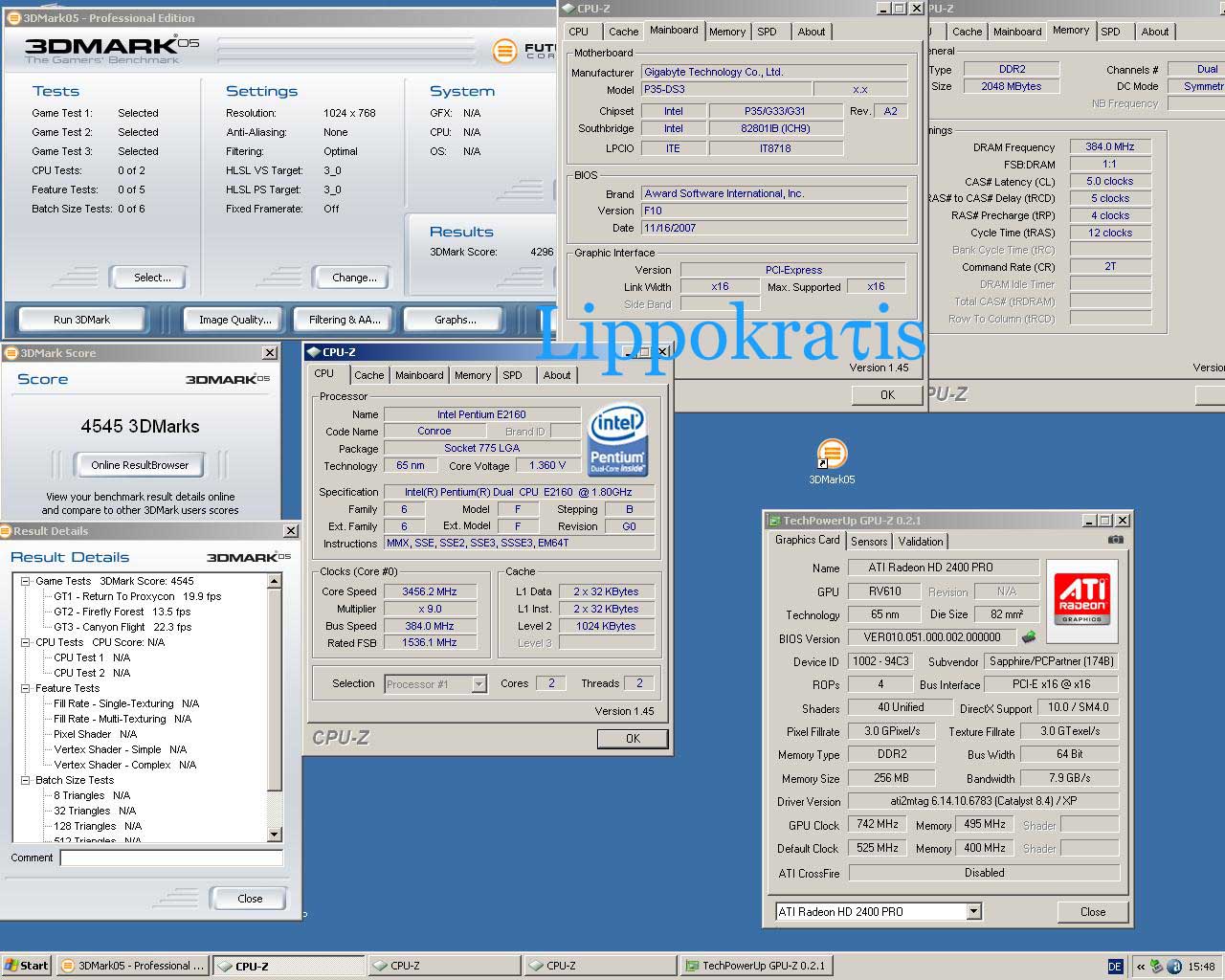Expand hidden tray icons arrow

tap(1140, 967)
